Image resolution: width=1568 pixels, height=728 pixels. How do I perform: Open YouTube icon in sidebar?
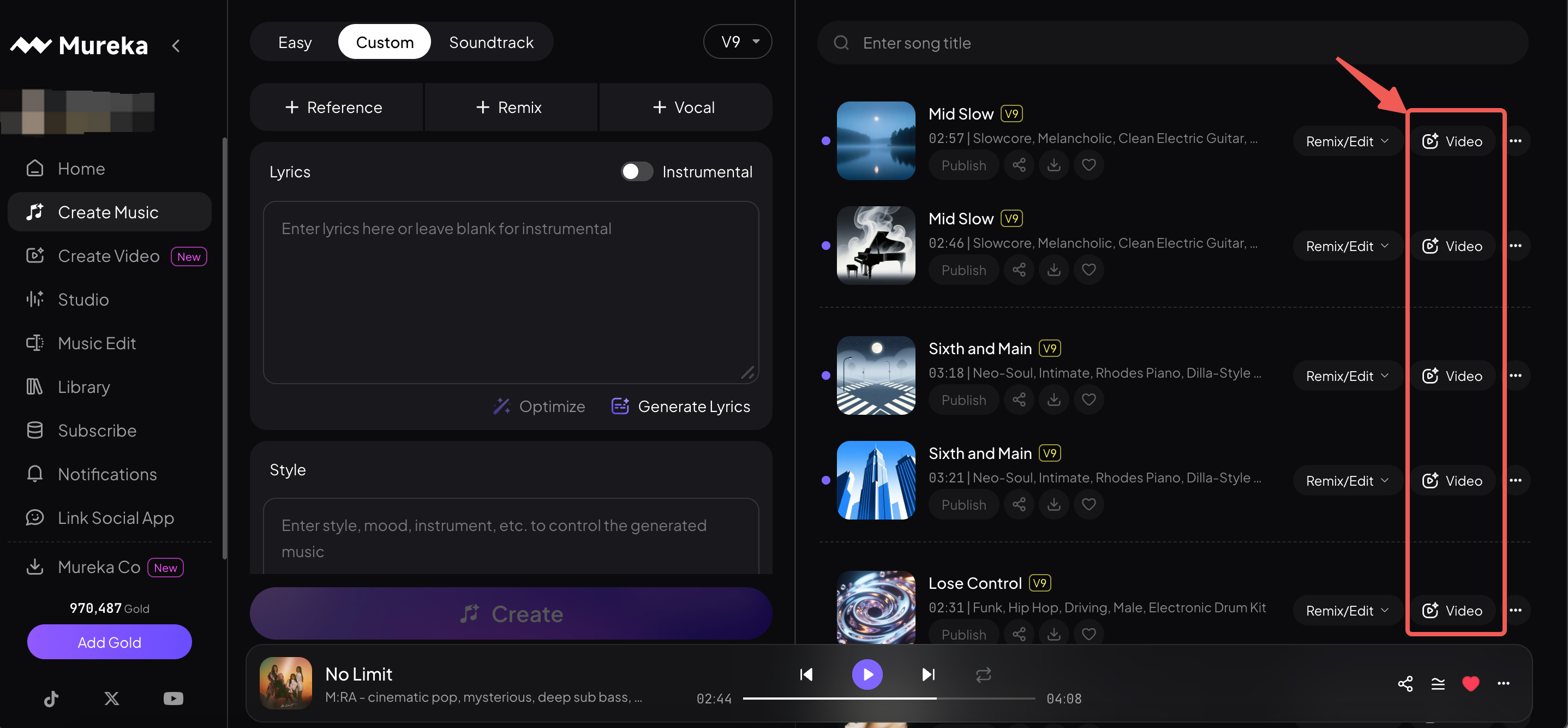click(x=173, y=698)
